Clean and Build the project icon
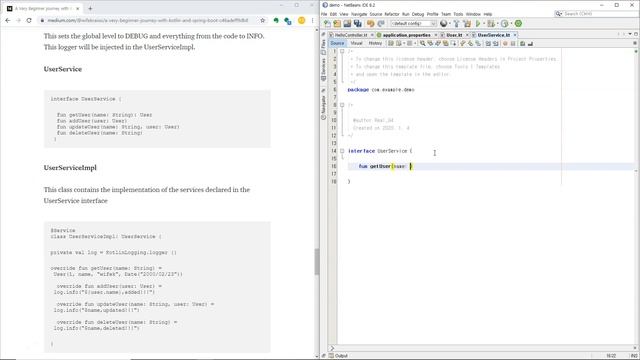The width and height of the screenshot is (640, 360). [467, 24]
